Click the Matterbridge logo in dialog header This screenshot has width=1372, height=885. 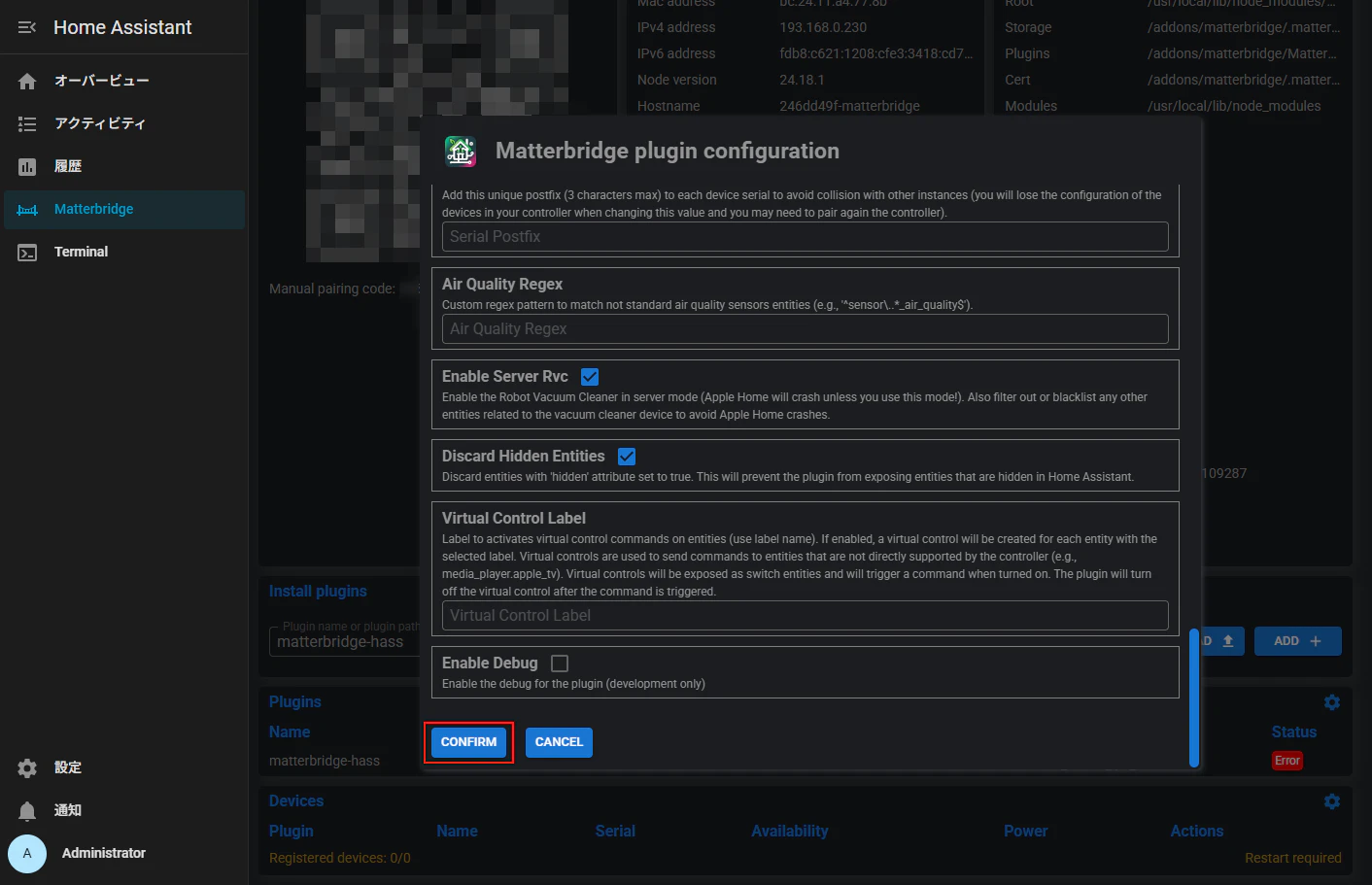461,151
